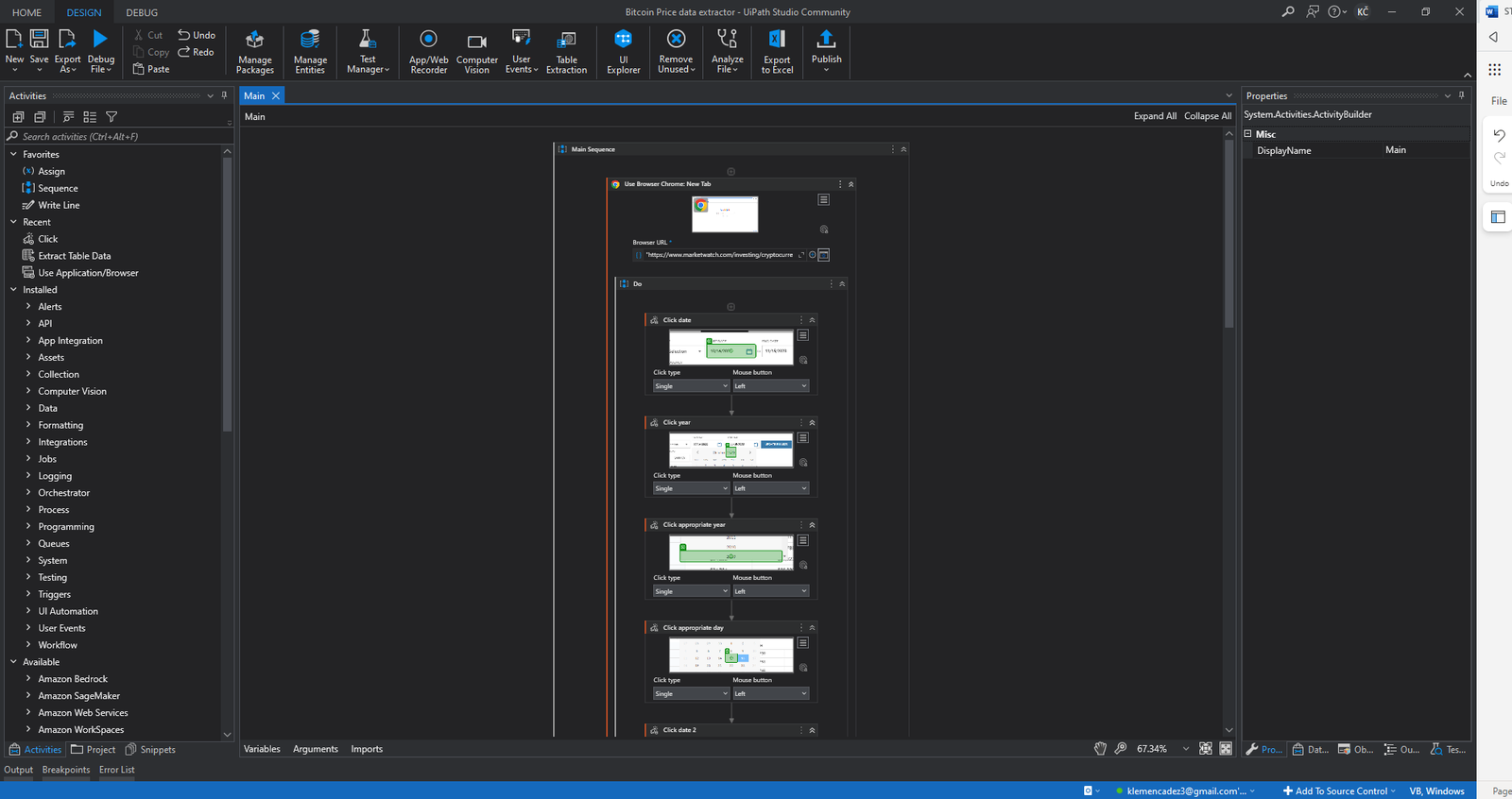1512x799 pixels.
Task: Open the Mouse button dropdown in Click year
Action: pos(770,488)
